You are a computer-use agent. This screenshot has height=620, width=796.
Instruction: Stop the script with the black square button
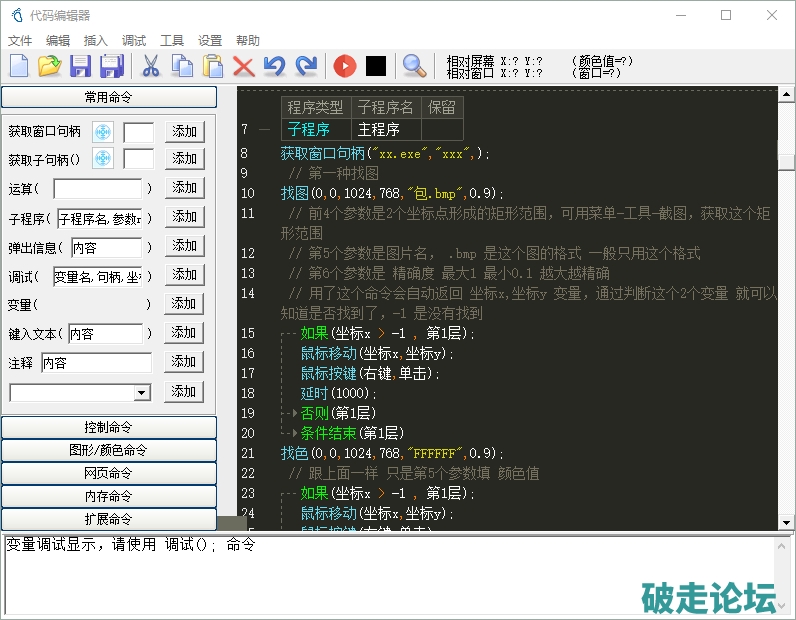[x=375, y=67]
